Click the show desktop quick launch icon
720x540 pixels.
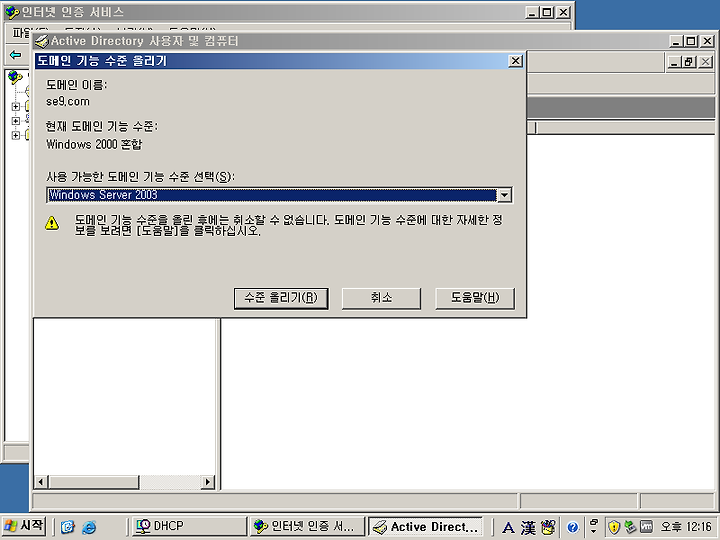coord(68,527)
